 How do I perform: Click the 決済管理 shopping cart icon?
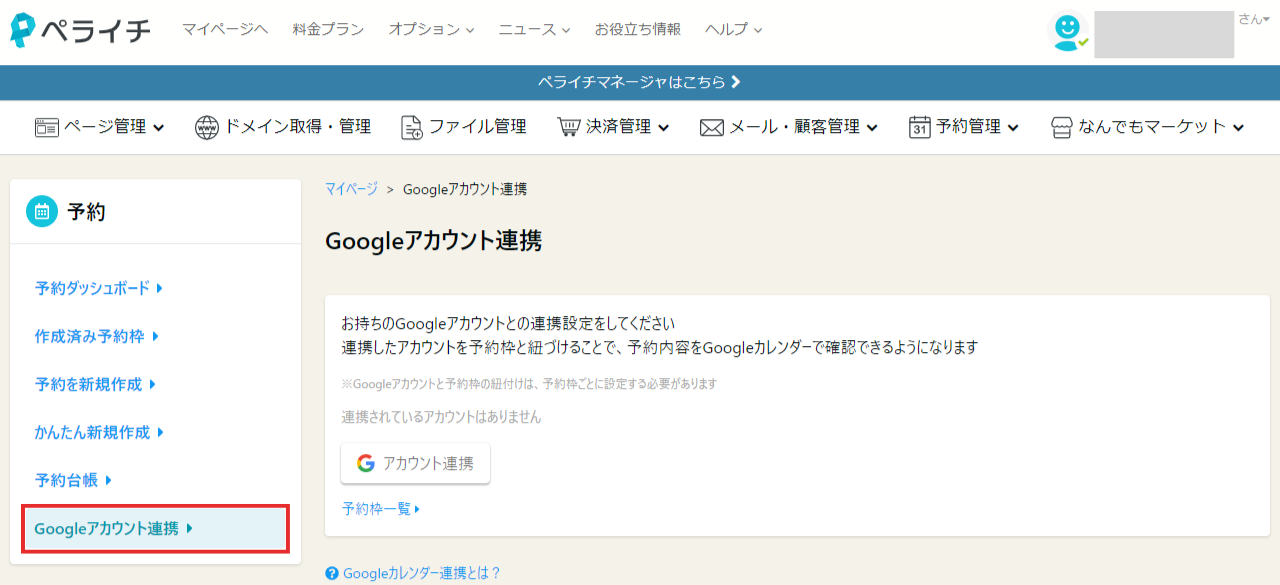pos(568,127)
